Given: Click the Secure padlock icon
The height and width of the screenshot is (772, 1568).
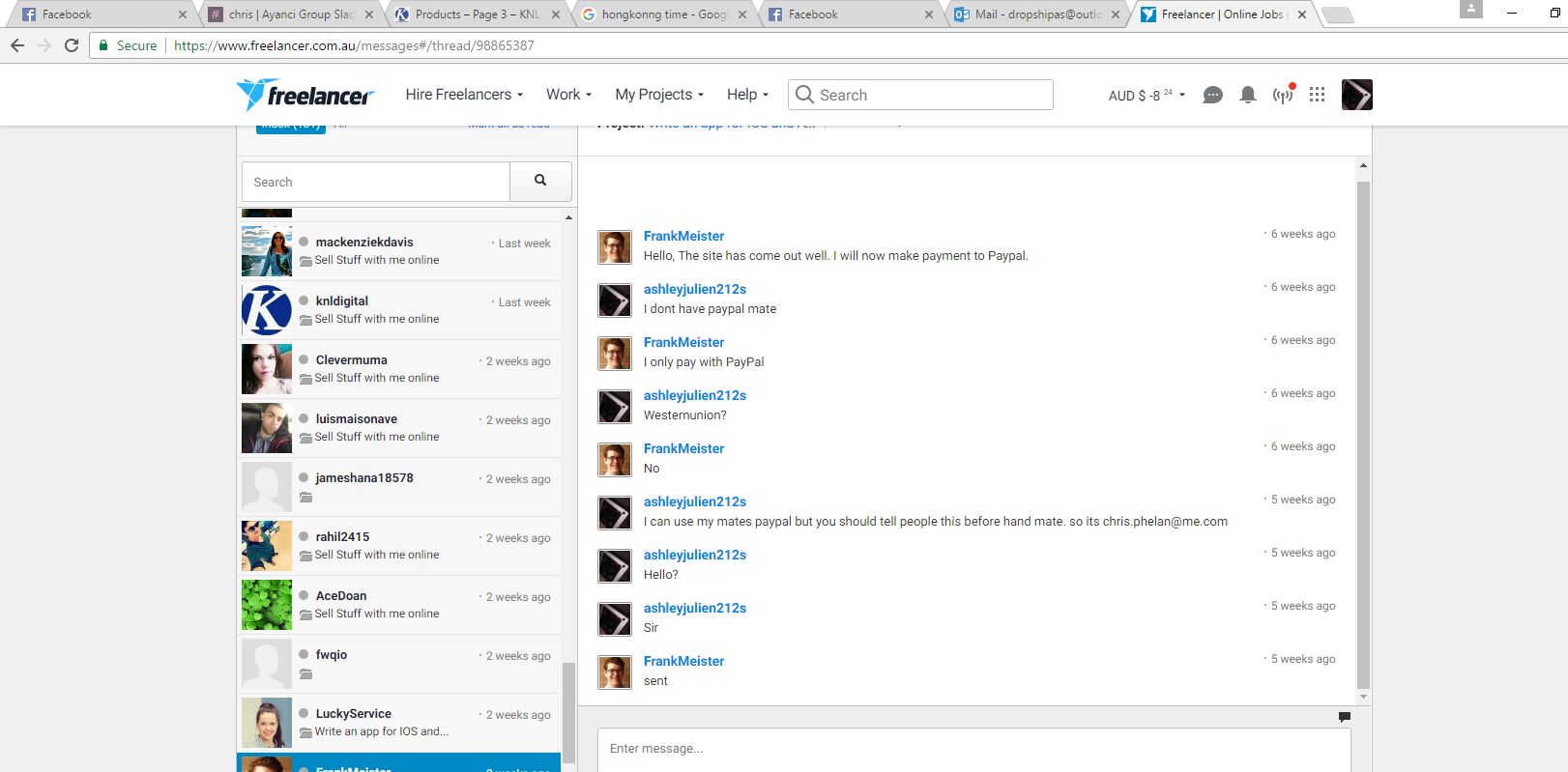Looking at the screenshot, I should (103, 45).
